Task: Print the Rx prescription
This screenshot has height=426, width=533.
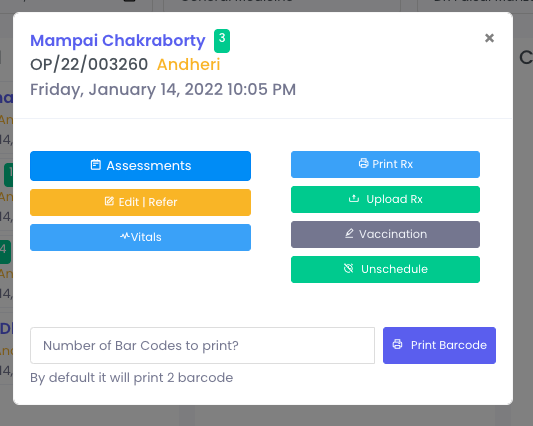Action: [385, 165]
